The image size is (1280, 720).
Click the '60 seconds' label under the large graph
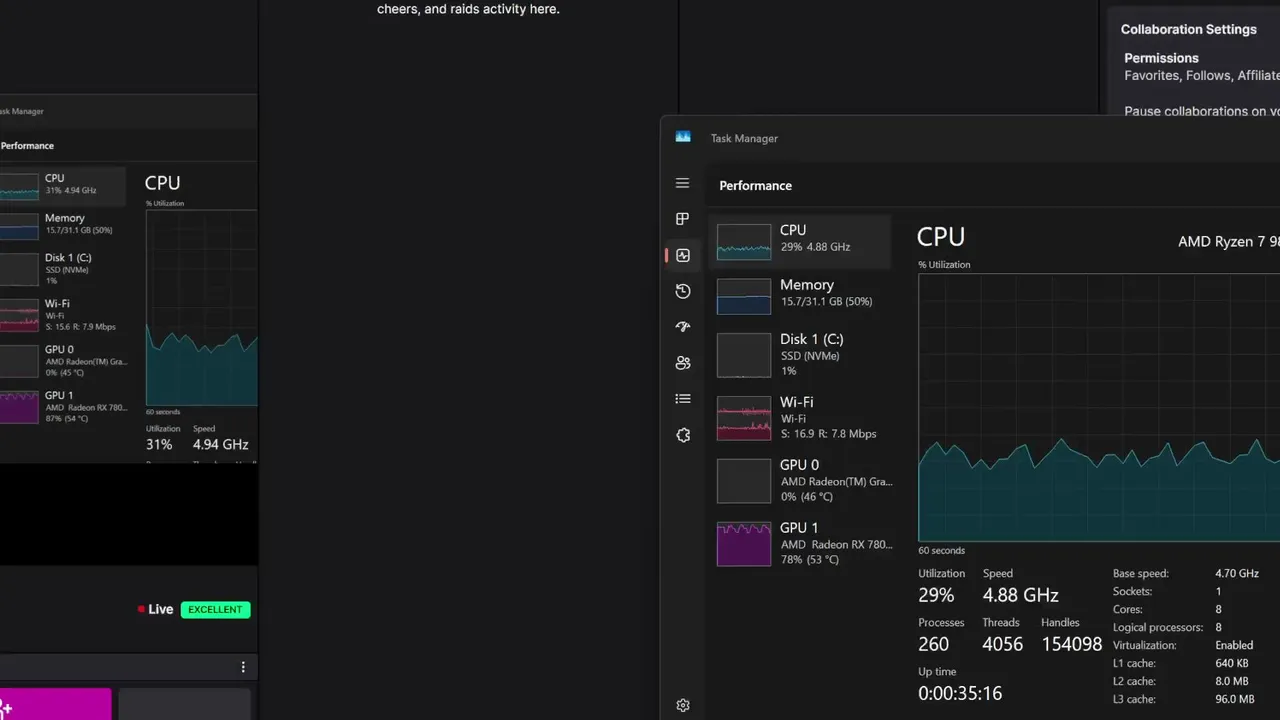tap(942, 551)
